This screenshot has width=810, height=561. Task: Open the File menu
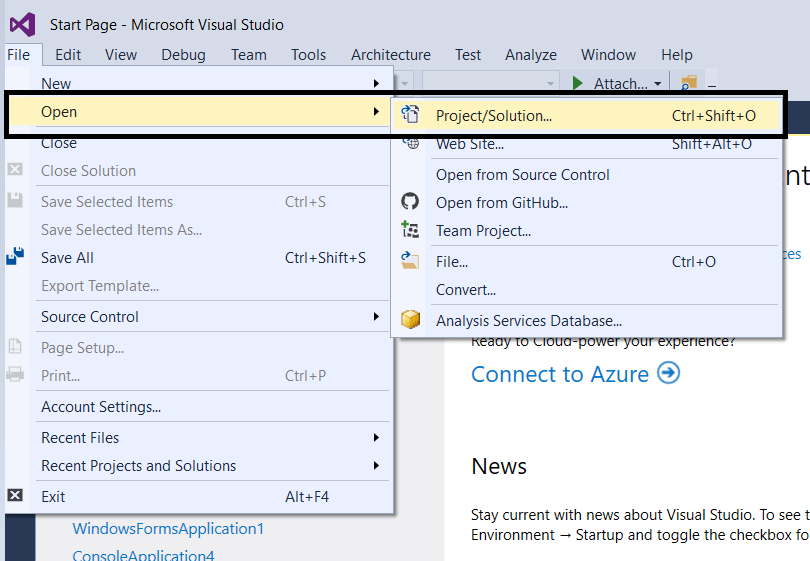point(19,55)
